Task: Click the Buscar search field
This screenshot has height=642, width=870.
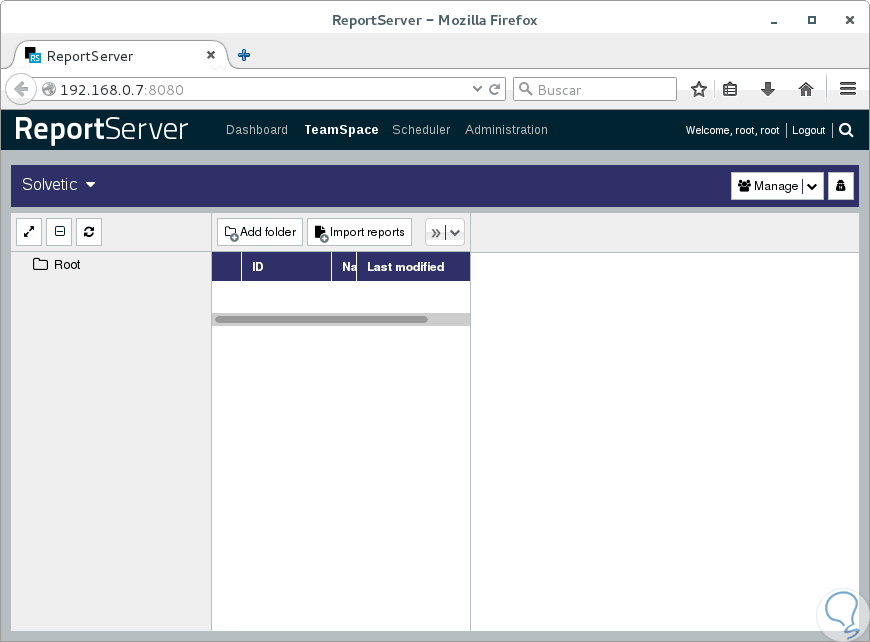Action: coord(595,89)
